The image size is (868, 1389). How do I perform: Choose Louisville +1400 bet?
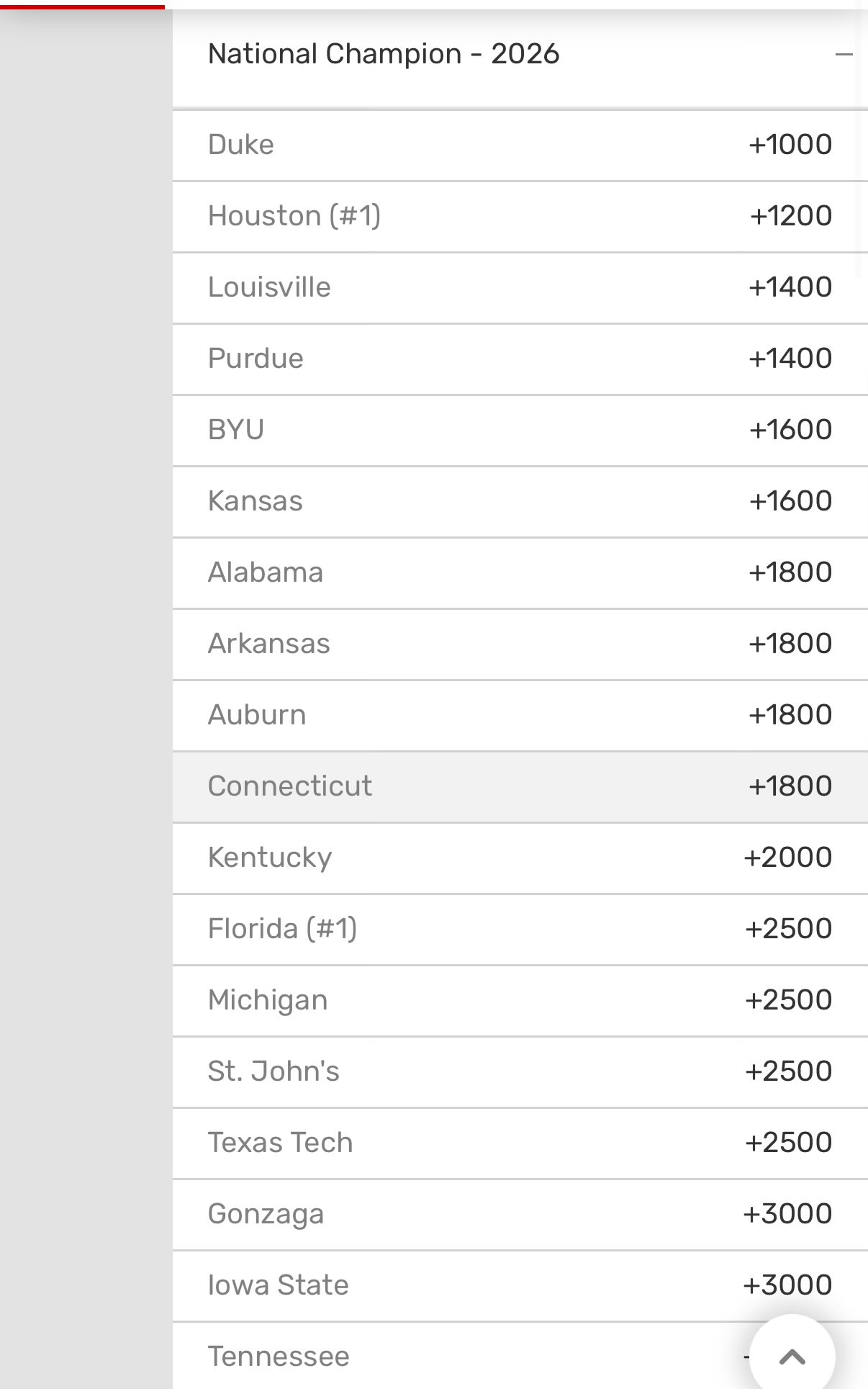tap(520, 288)
